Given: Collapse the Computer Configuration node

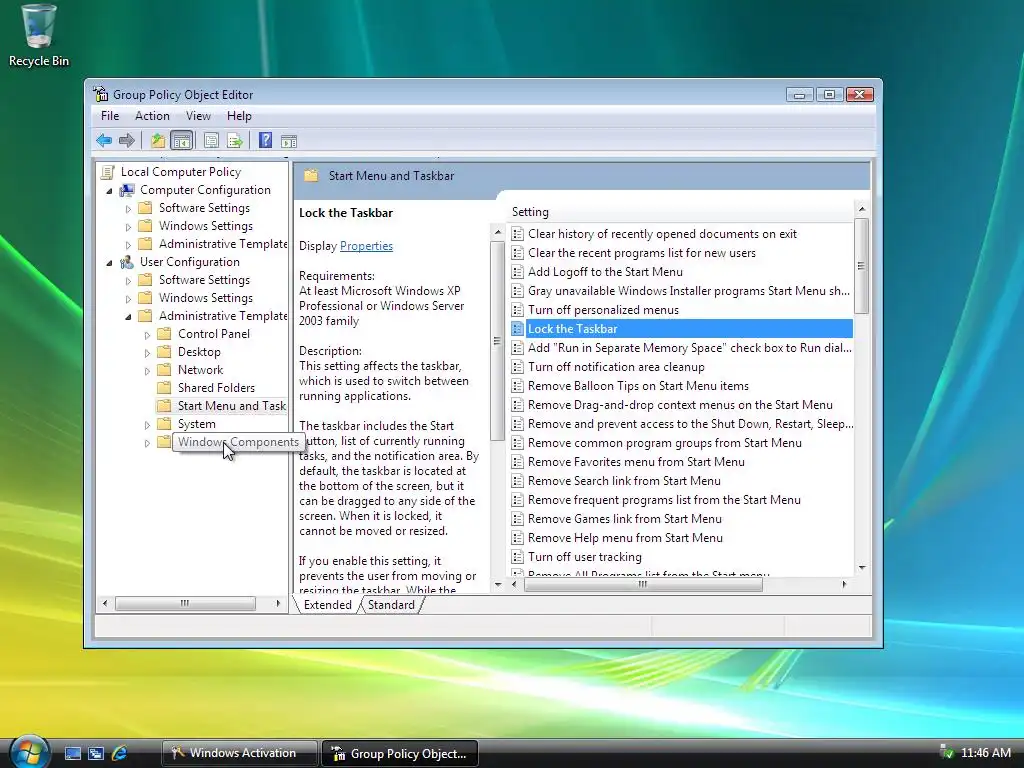Looking at the screenshot, I should point(109,191).
